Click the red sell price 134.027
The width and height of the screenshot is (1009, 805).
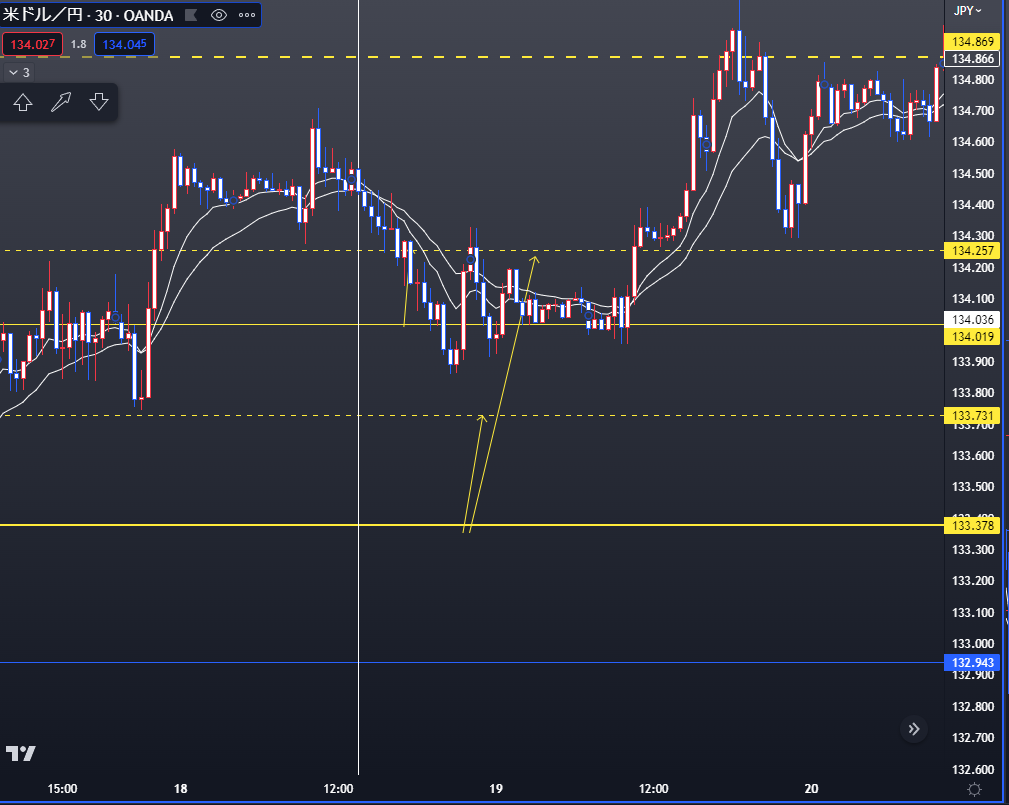point(32,44)
